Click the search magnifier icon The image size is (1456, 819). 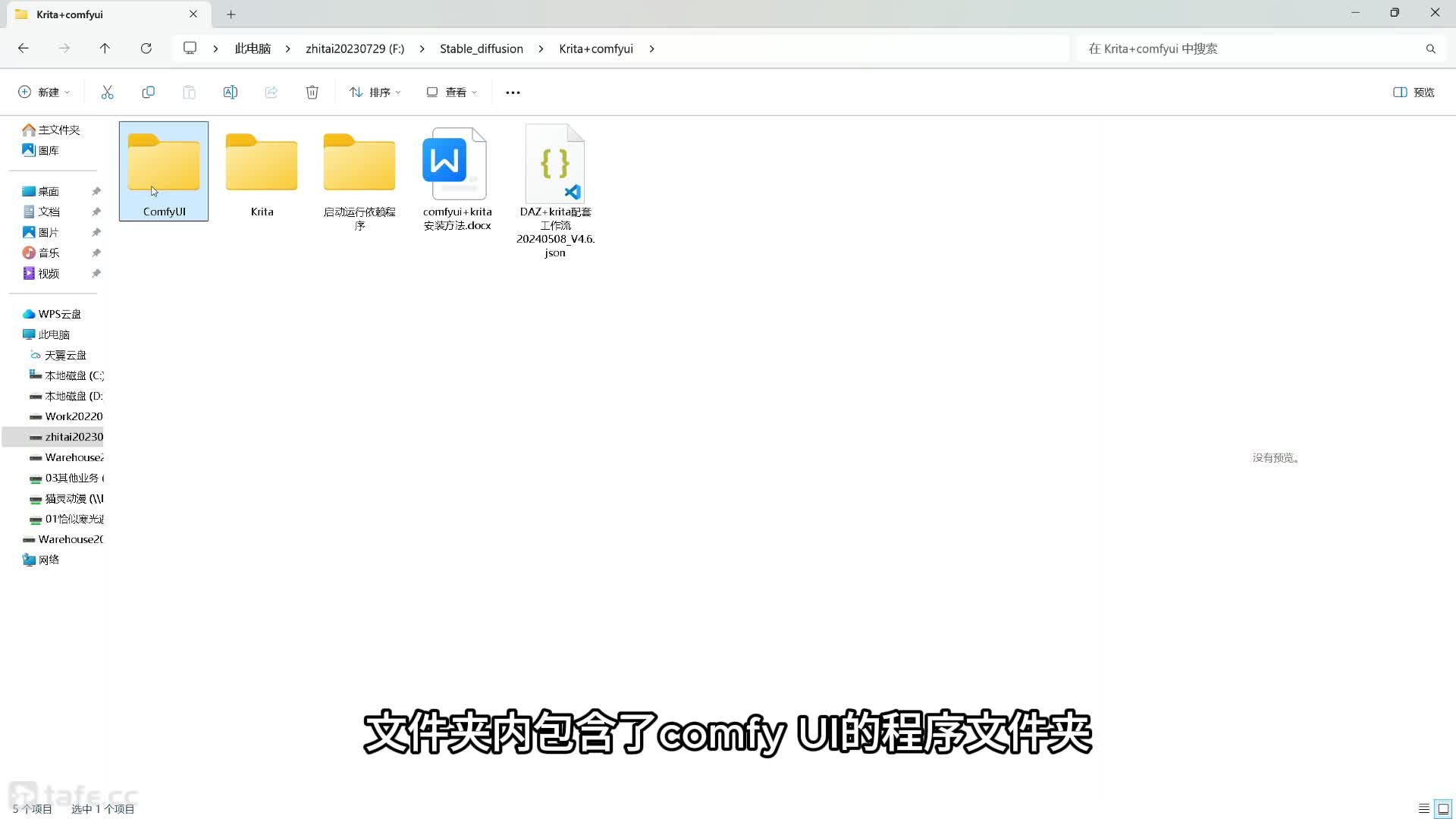tap(1430, 49)
